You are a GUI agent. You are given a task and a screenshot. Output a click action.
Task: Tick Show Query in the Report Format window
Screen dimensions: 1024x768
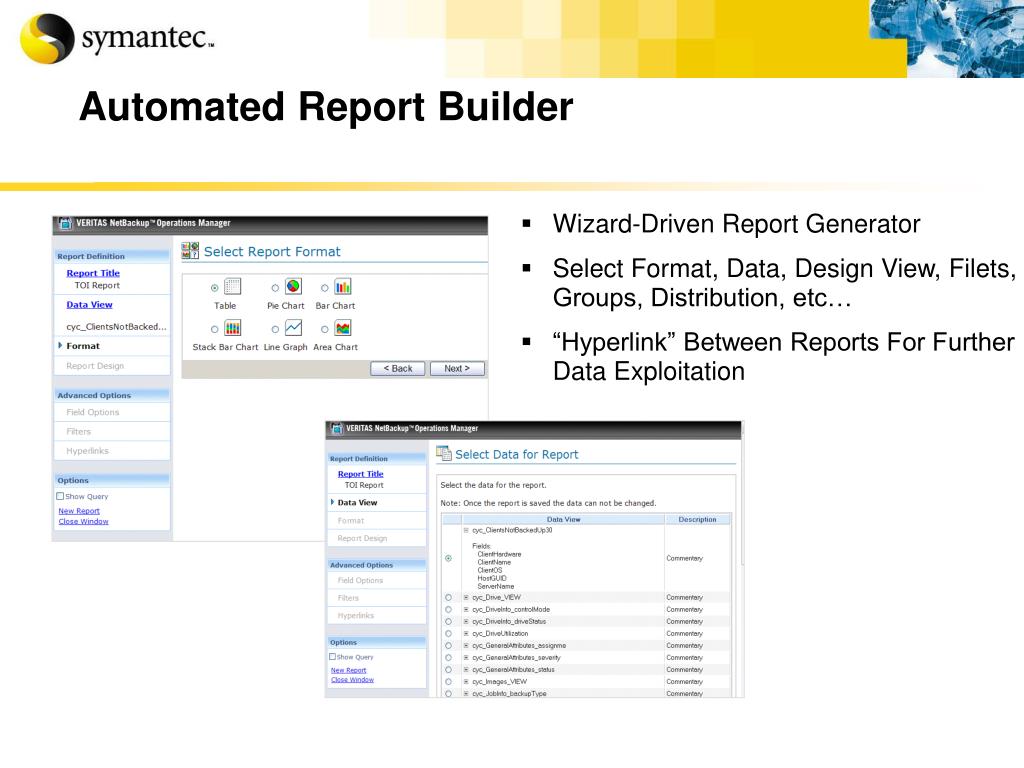[x=60, y=496]
